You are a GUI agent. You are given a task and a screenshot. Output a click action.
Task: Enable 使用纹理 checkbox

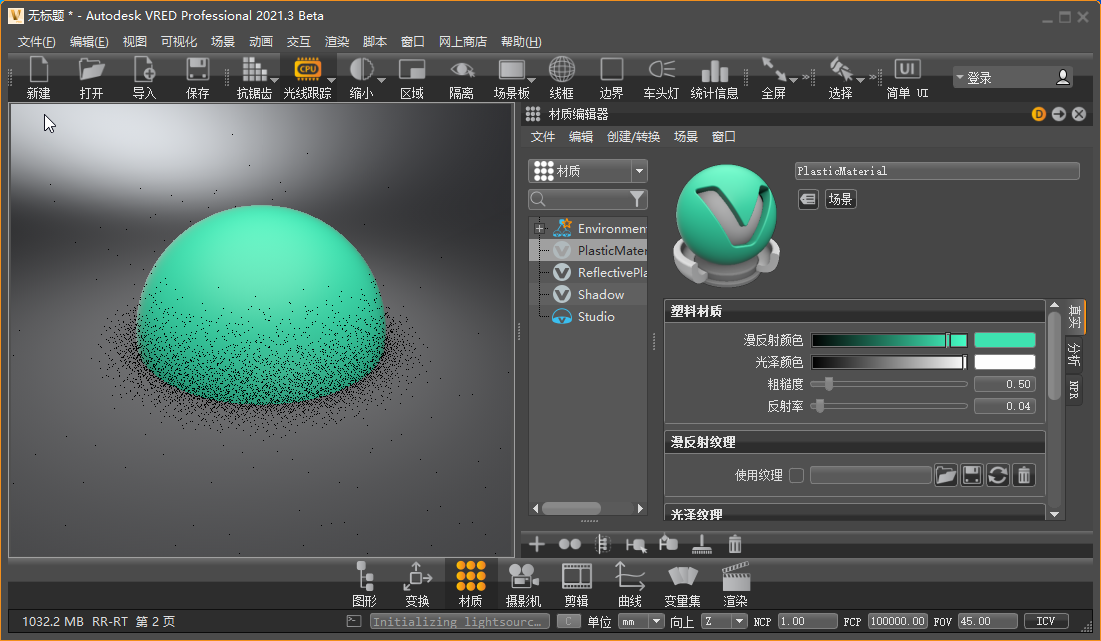pyautogui.click(x=796, y=475)
